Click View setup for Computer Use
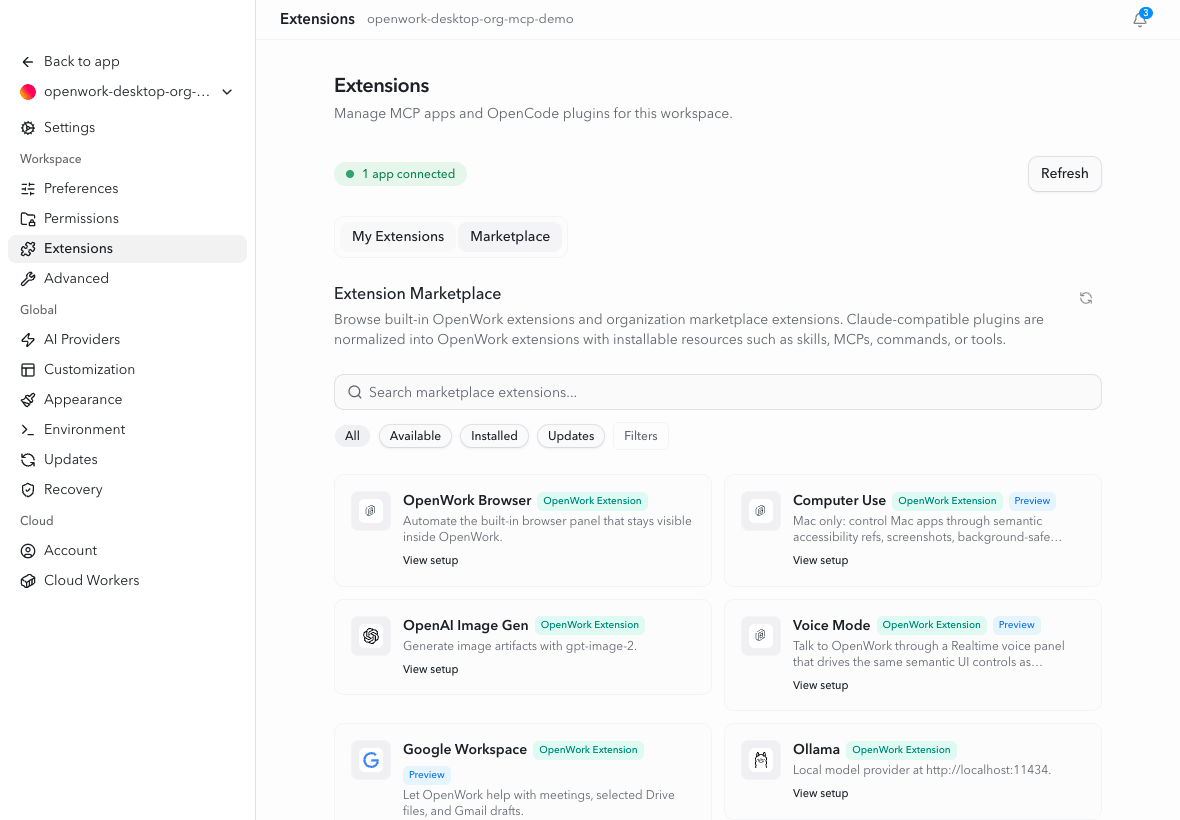1180x820 pixels. pyautogui.click(x=820, y=560)
